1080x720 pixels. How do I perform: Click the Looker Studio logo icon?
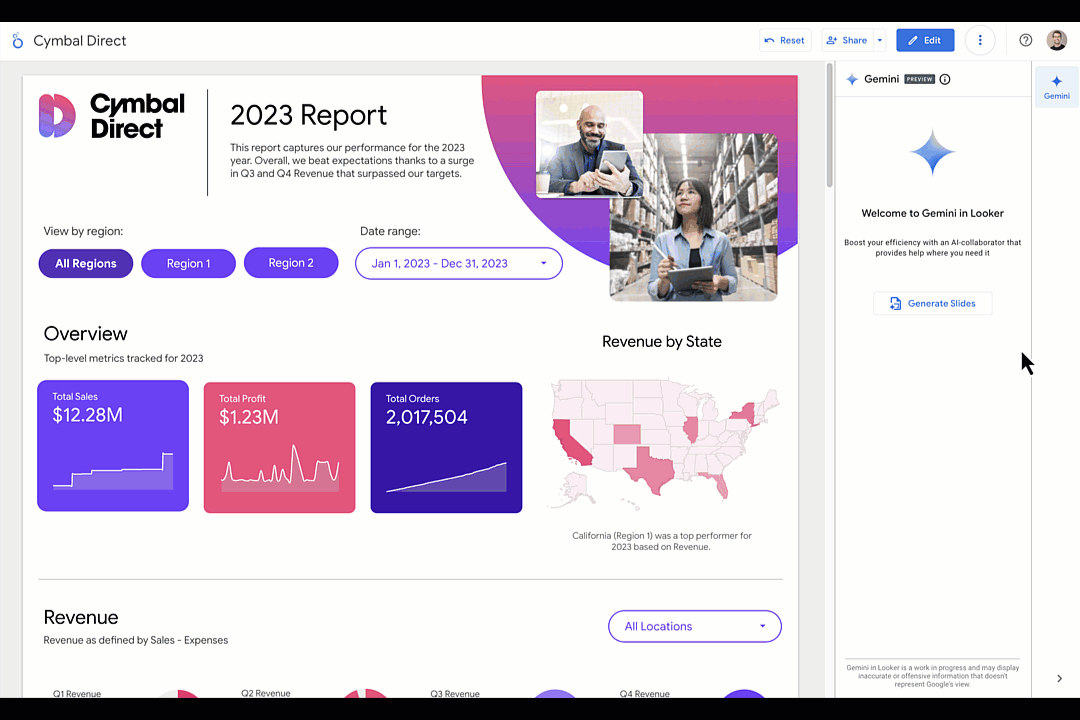(18, 41)
